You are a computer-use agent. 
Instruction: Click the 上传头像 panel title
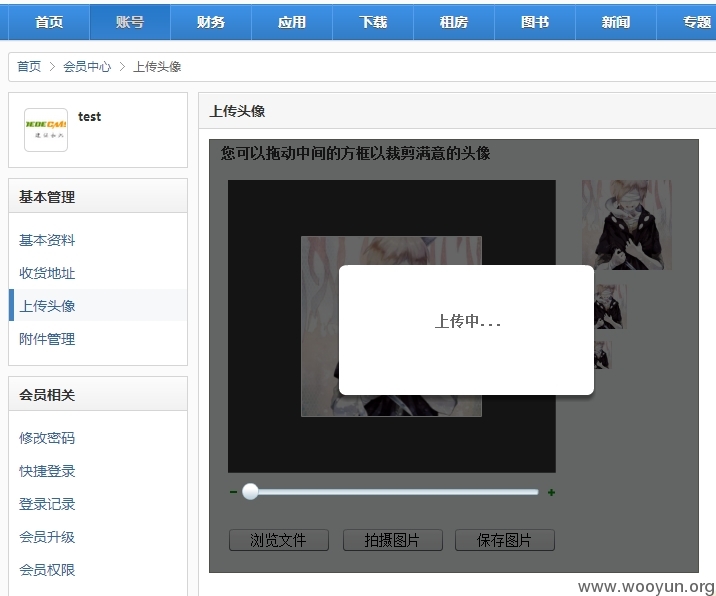tap(237, 111)
